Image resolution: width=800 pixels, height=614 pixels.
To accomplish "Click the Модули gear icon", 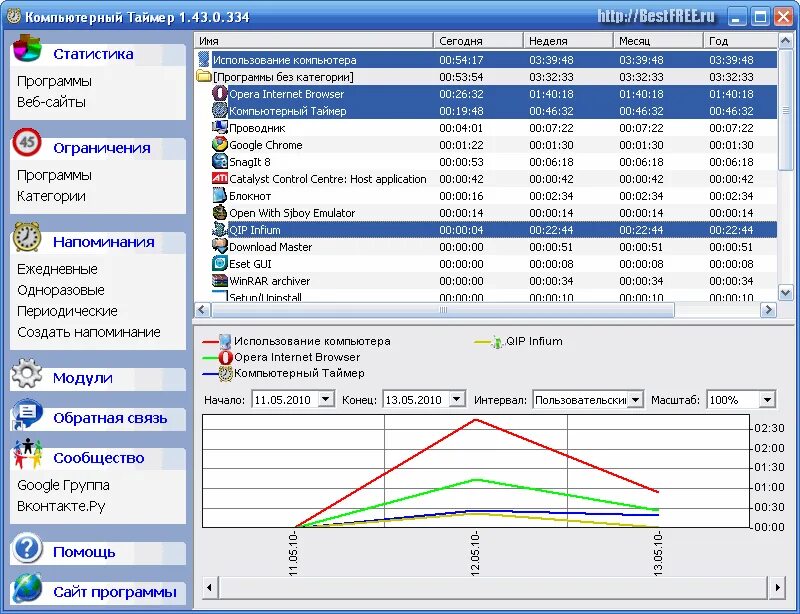I will [x=27, y=373].
